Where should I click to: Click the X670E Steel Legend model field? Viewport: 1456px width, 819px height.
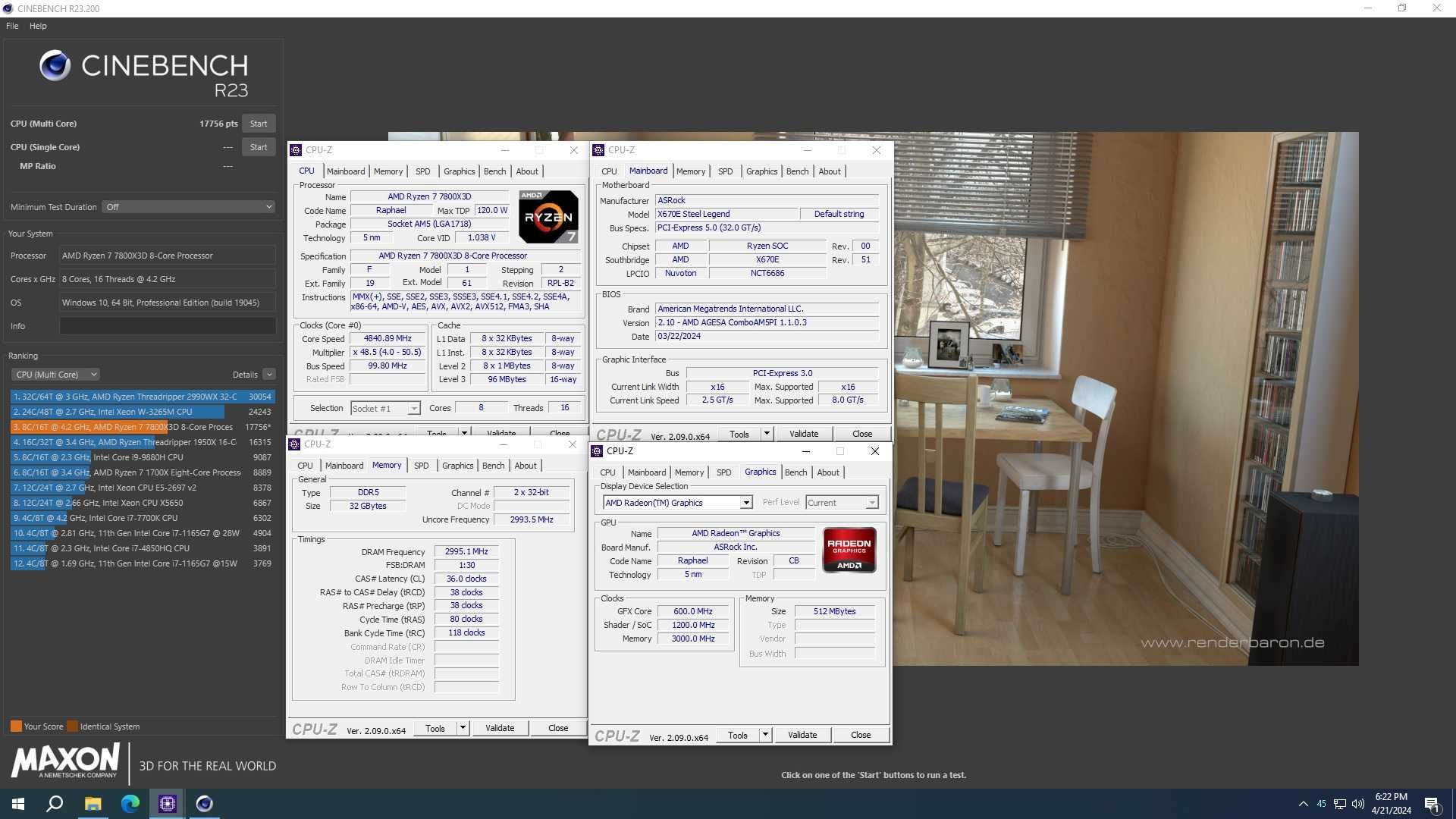(x=726, y=215)
